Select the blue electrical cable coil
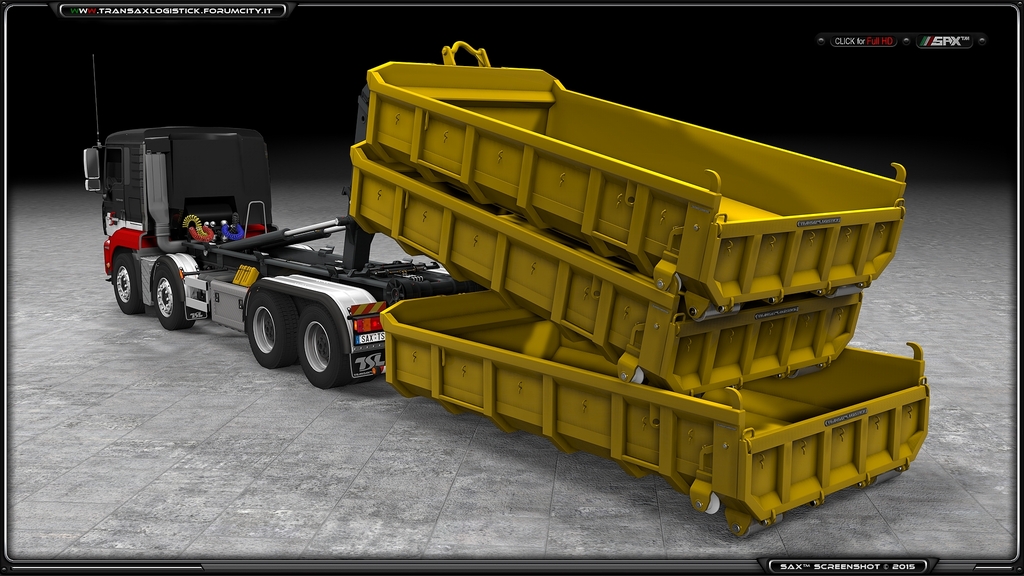 (x=232, y=232)
